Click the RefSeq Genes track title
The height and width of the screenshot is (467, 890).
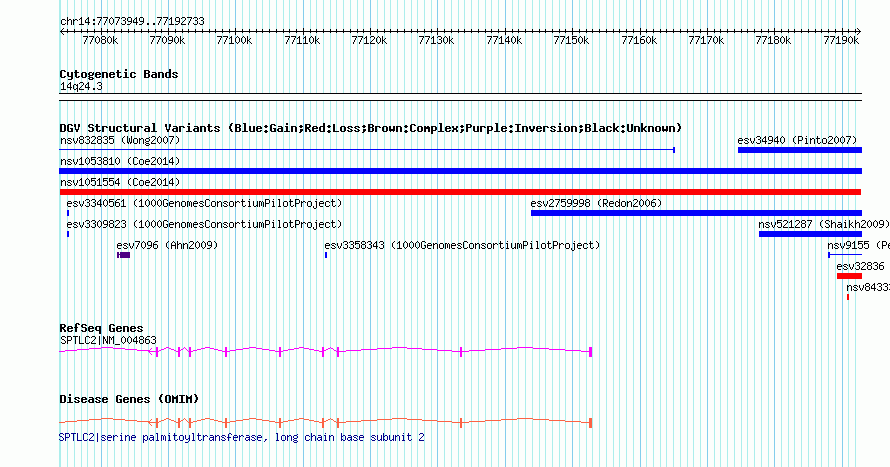(x=101, y=328)
